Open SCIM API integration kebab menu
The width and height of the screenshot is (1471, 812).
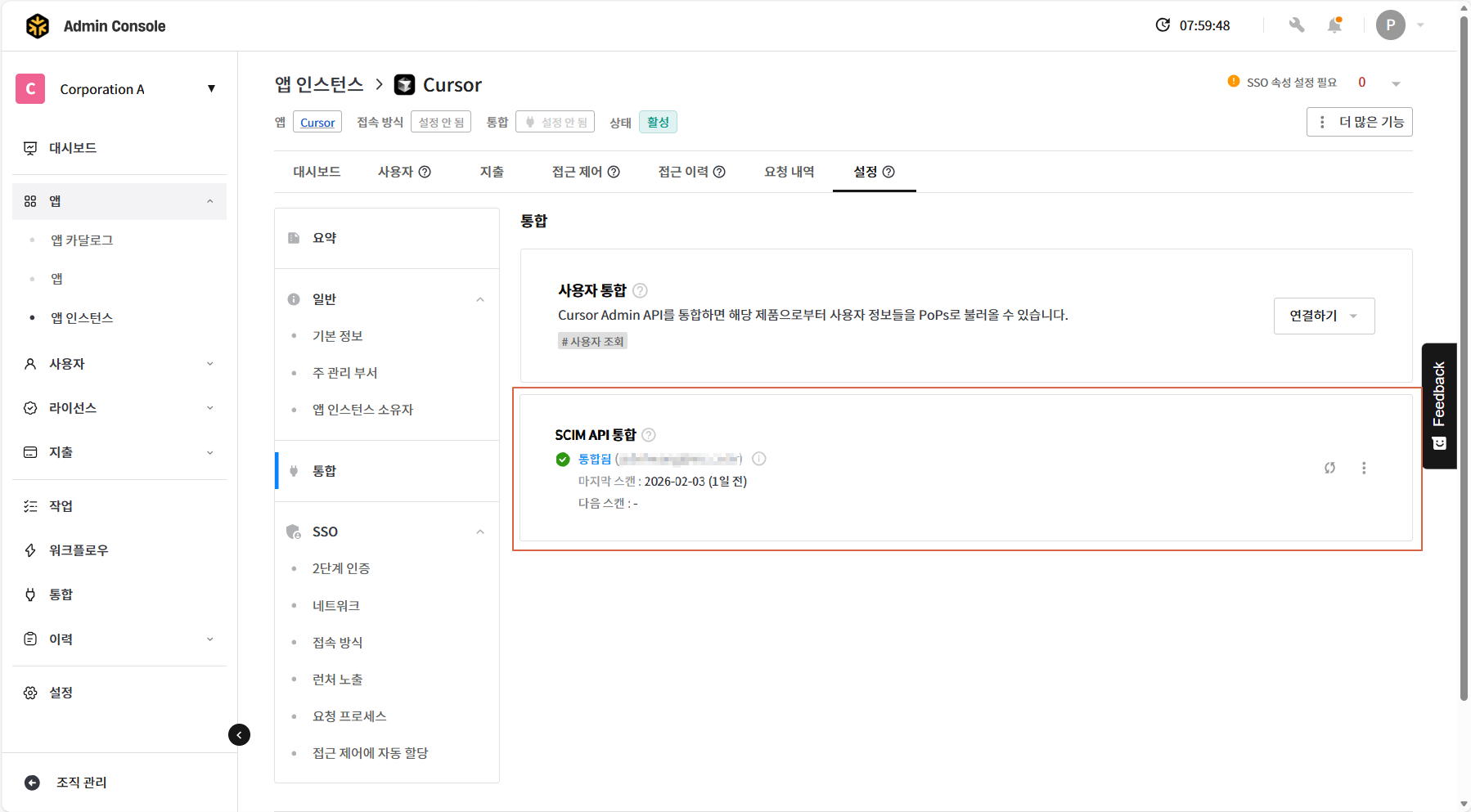pos(1363,468)
